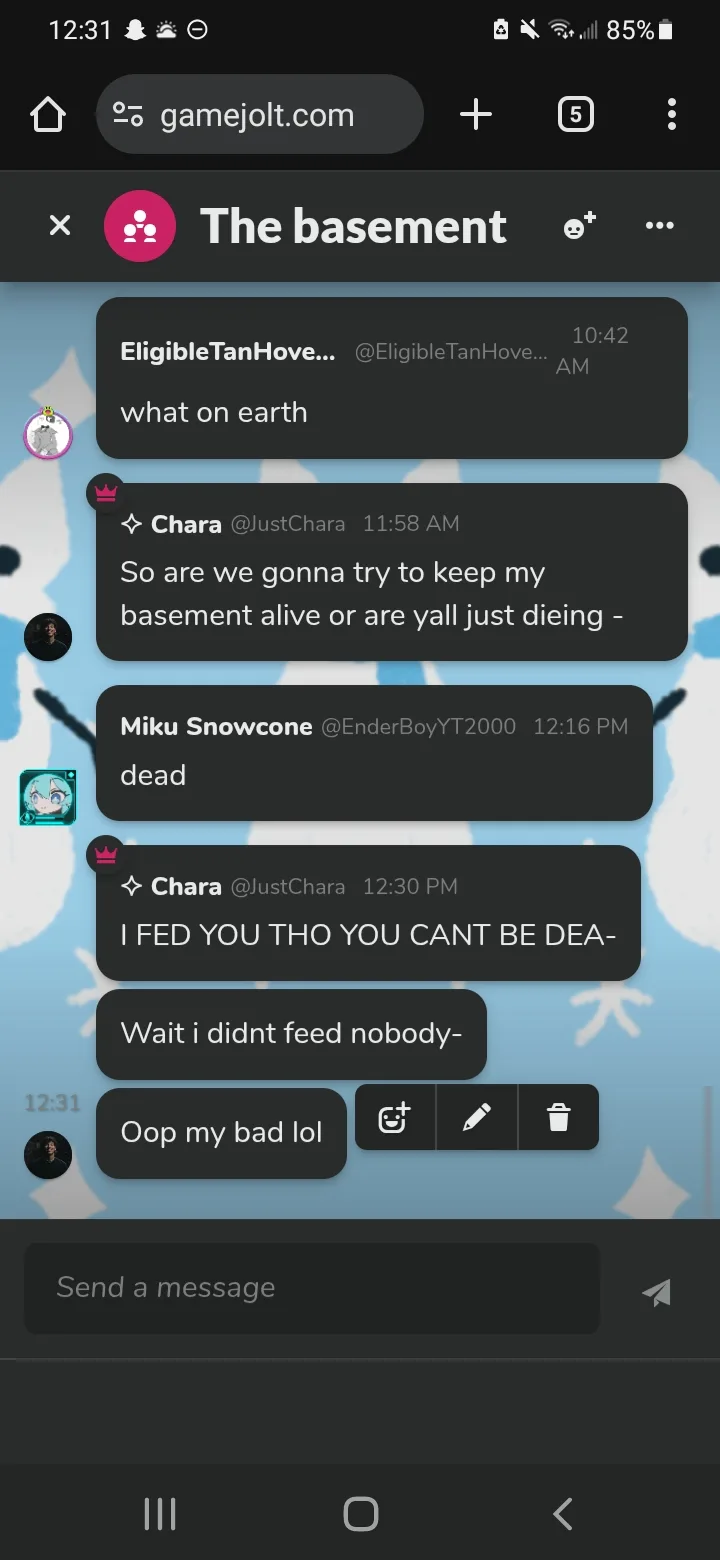Open the @EnderBoyYT2000 username link
This screenshot has height=1560, width=720.
[418, 727]
